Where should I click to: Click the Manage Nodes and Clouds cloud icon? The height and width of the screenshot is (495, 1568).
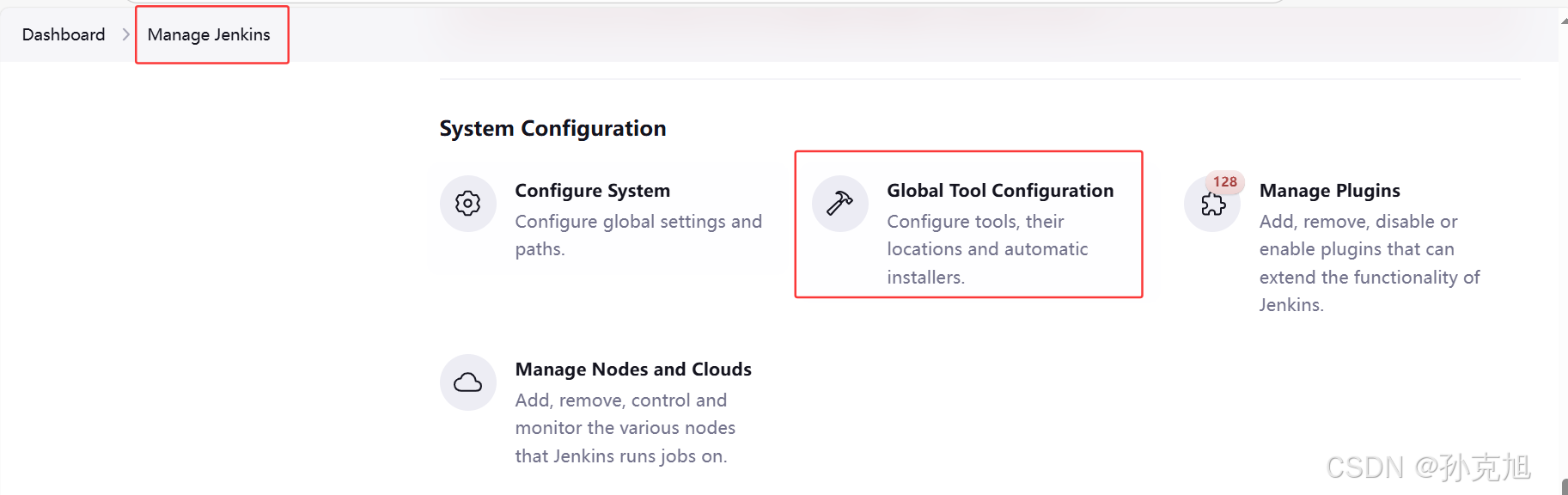[468, 382]
